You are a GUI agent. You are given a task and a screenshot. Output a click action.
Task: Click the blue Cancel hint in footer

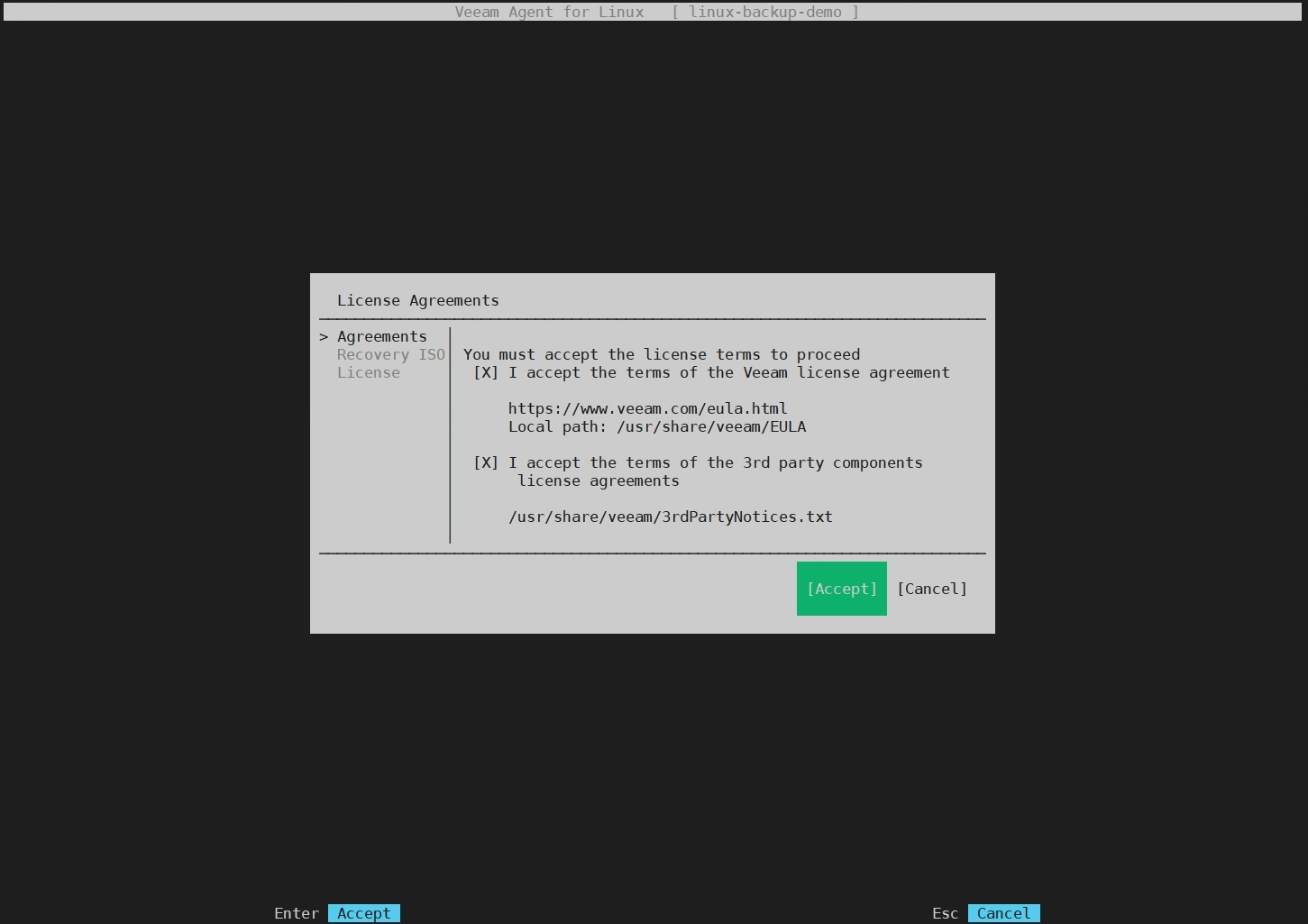point(1003,913)
